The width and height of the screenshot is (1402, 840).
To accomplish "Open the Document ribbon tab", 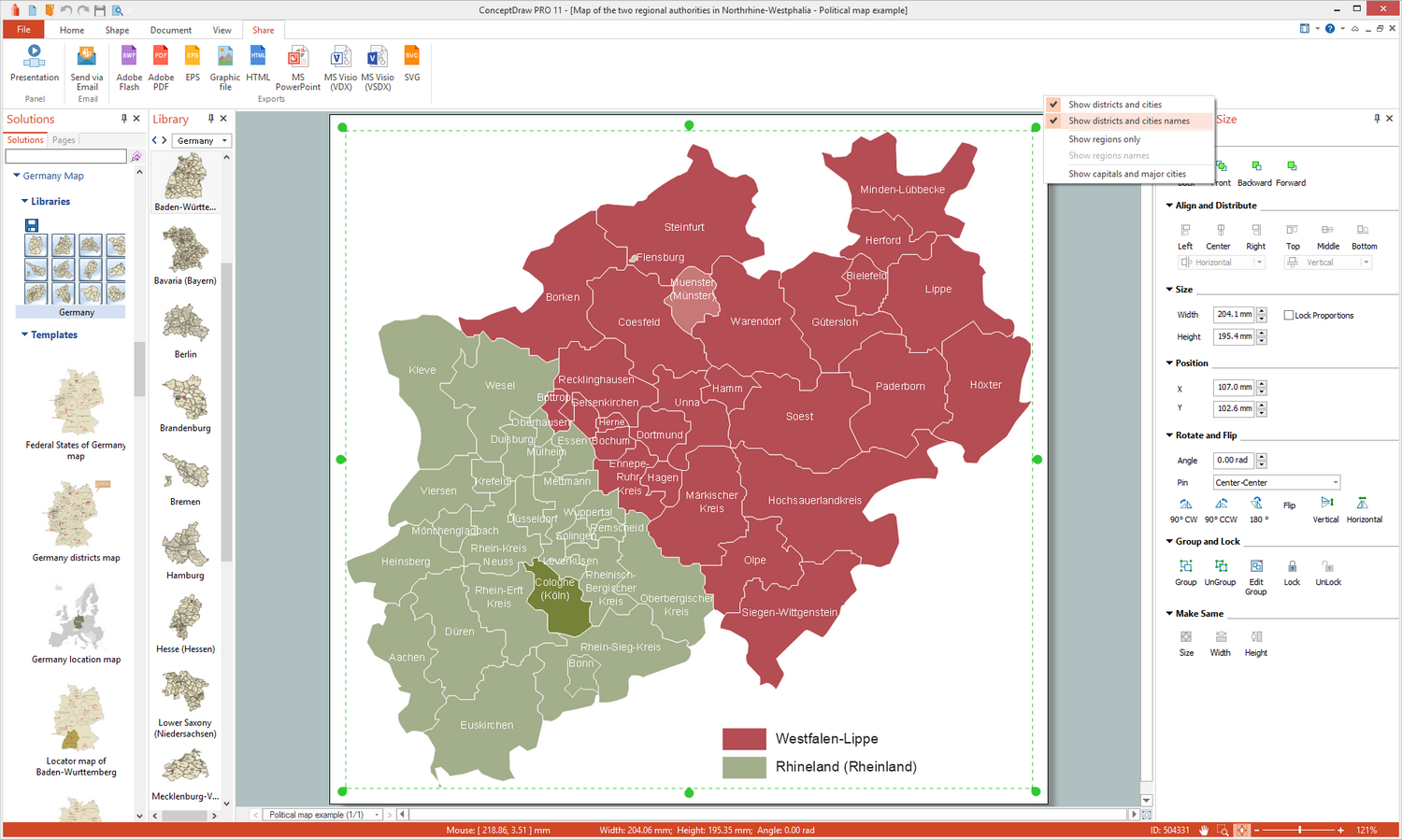I will [171, 30].
